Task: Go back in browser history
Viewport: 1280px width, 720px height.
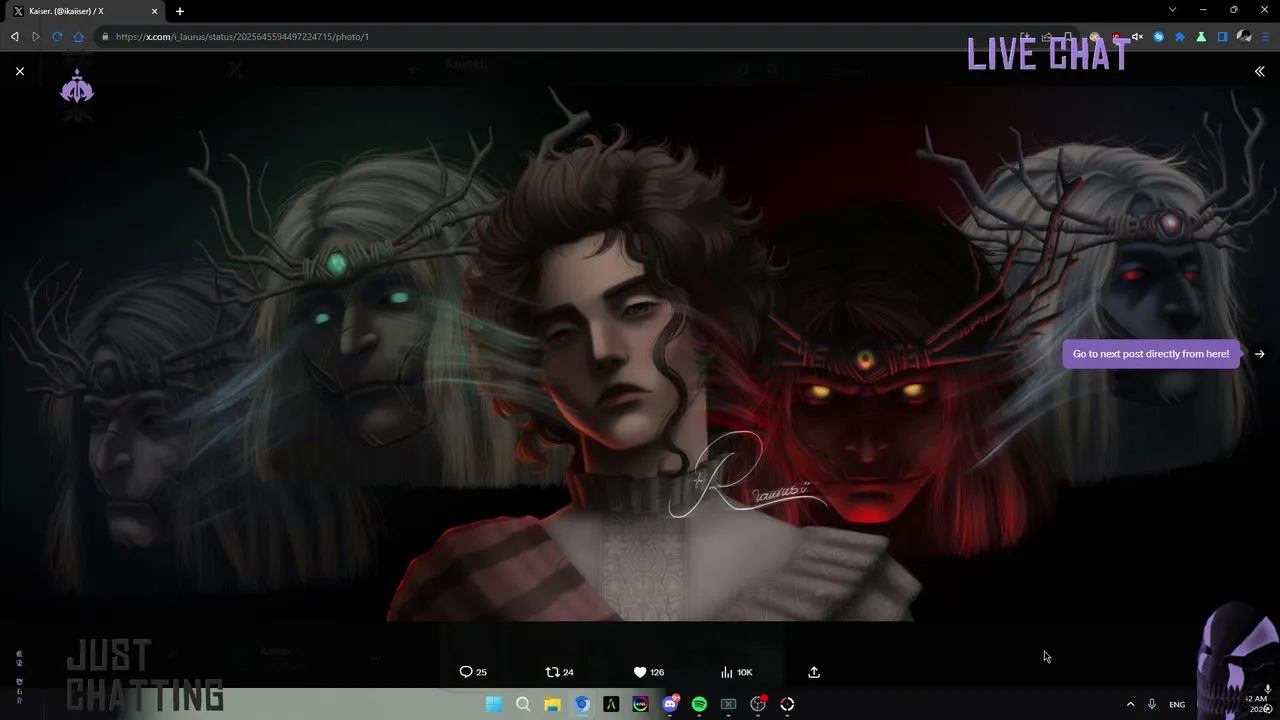Action: tap(14, 37)
